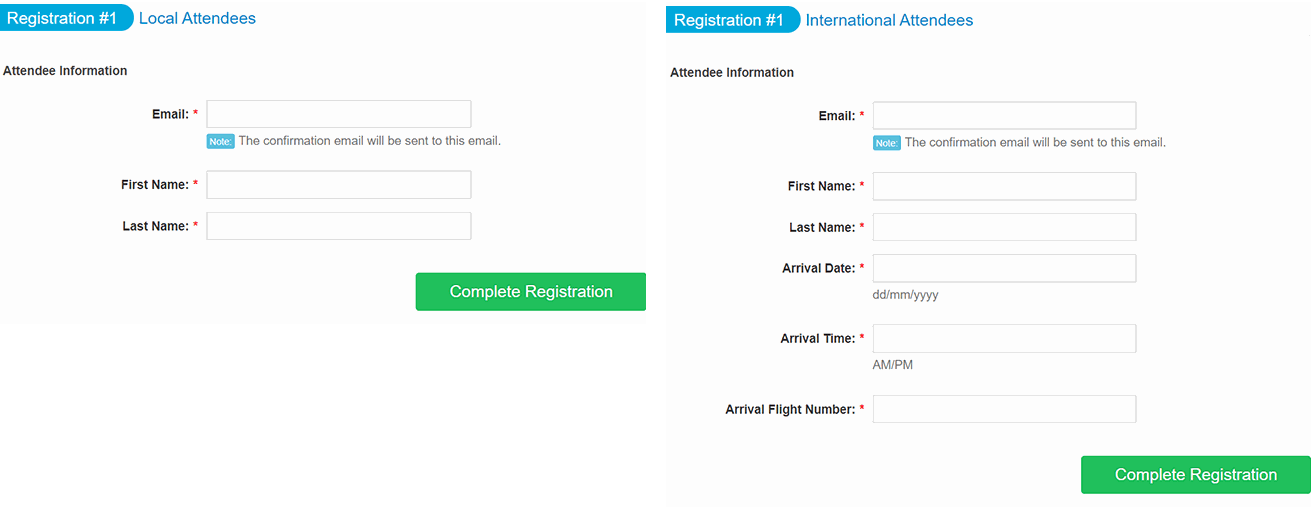Submit Local form via Complete Registration
Screen dimensions: 1311x507
click(x=531, y=292)
